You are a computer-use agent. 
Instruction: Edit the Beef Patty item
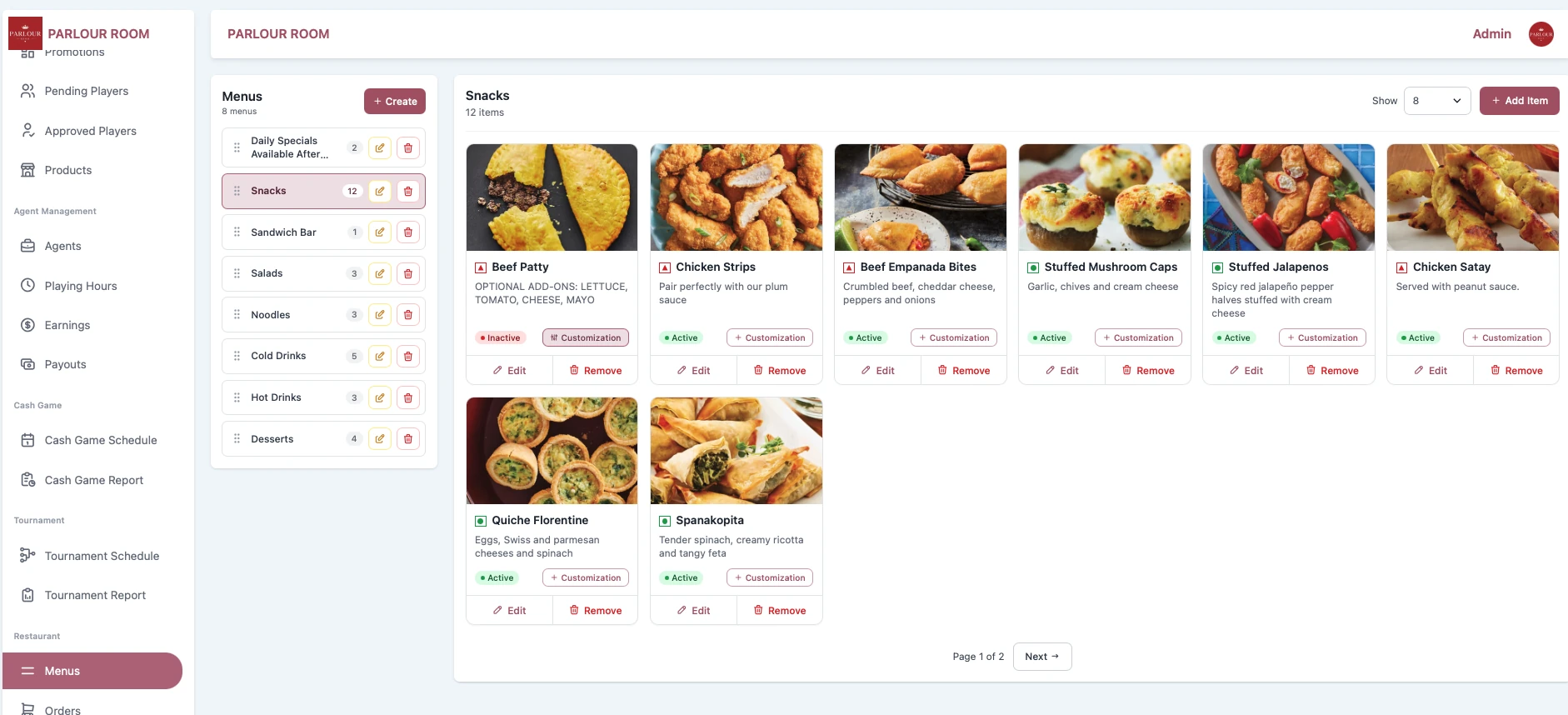509,371
